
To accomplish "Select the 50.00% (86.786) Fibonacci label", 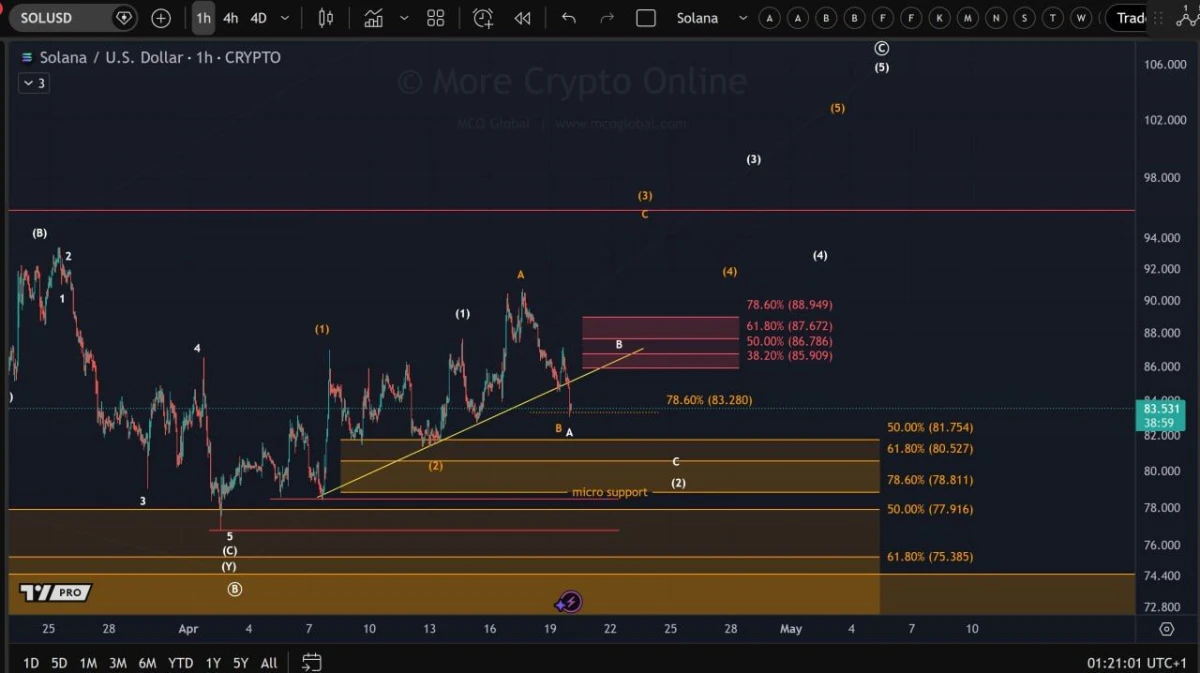I will 789,341.
